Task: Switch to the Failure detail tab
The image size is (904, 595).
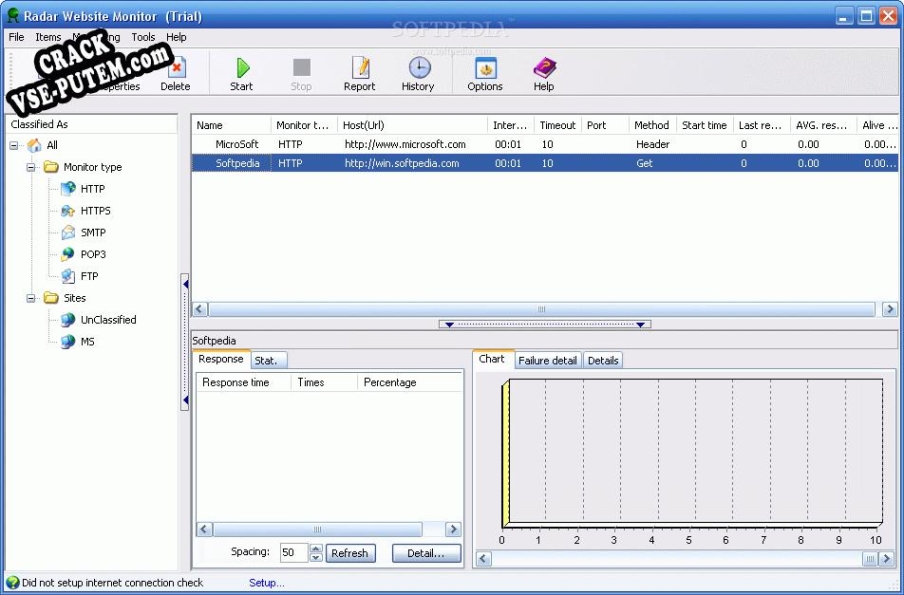Action: point(548,361)
